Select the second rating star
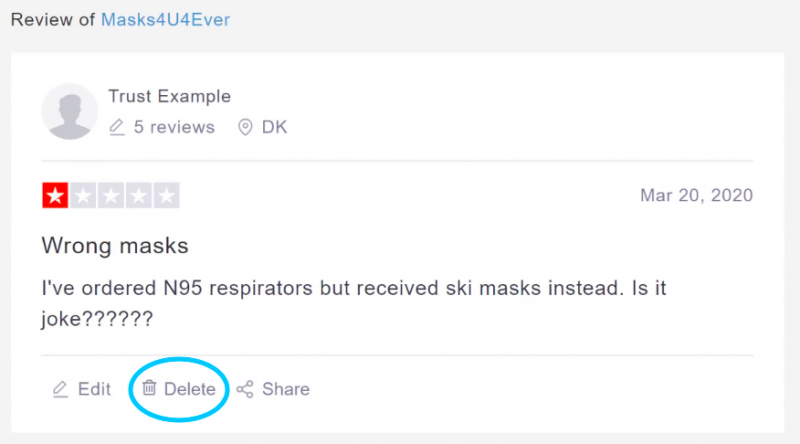Screen dimensions: 800x444 tap(82, 196)
